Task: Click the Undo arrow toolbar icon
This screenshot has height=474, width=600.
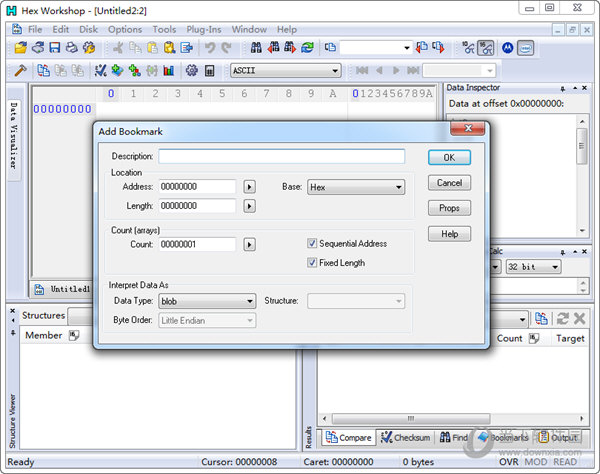Action: click(210, 48)
